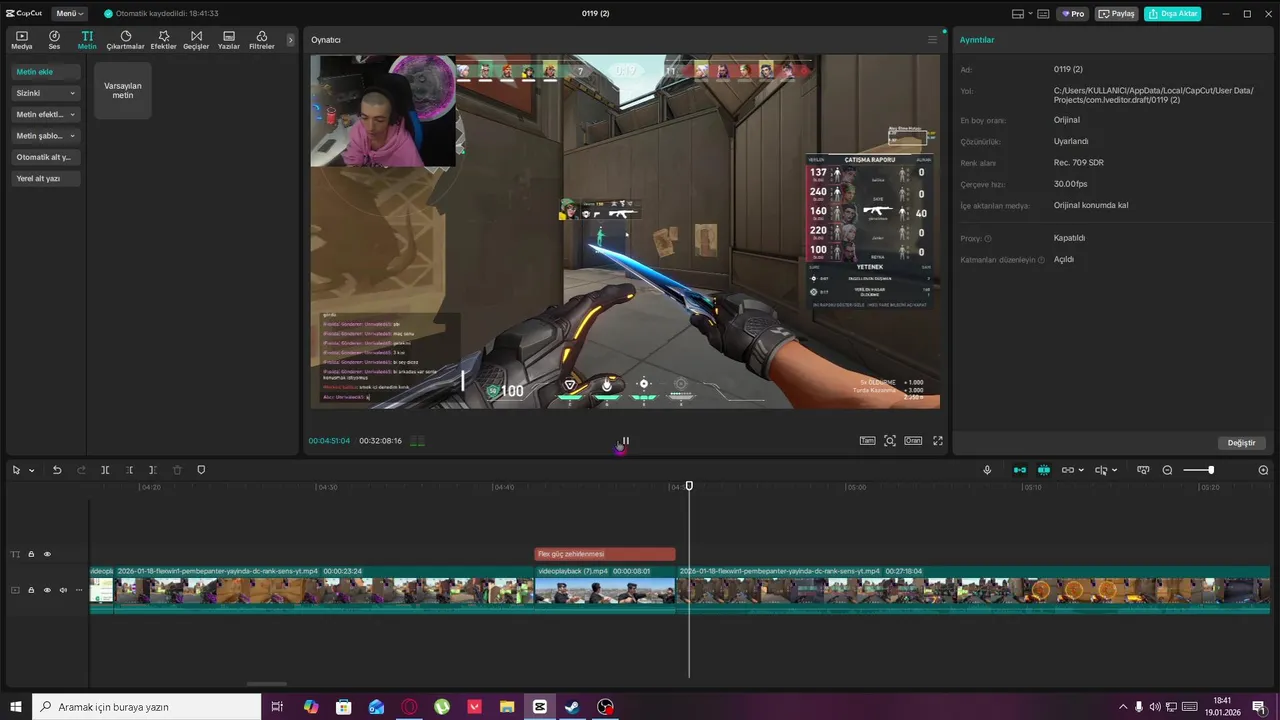Switch to the Efektler tab
This screenshot has height=720, width=1280.
163,40
